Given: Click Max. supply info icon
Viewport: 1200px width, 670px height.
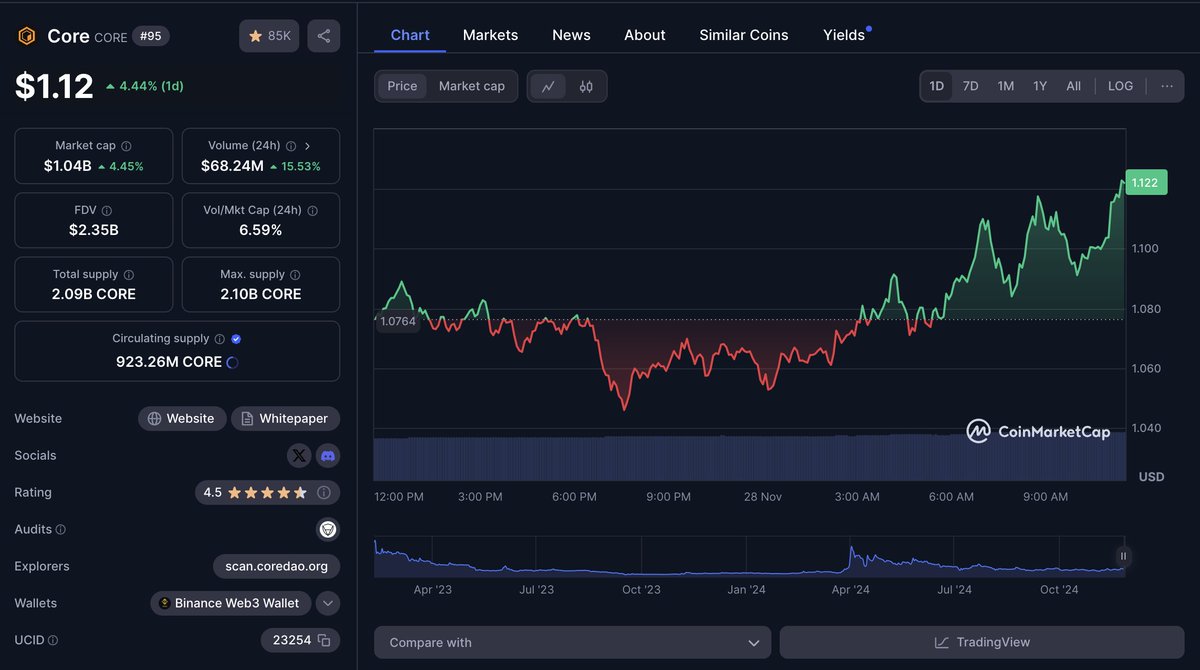Looking at the screenshot, I should pyautogui.click(x=295, y=275).
